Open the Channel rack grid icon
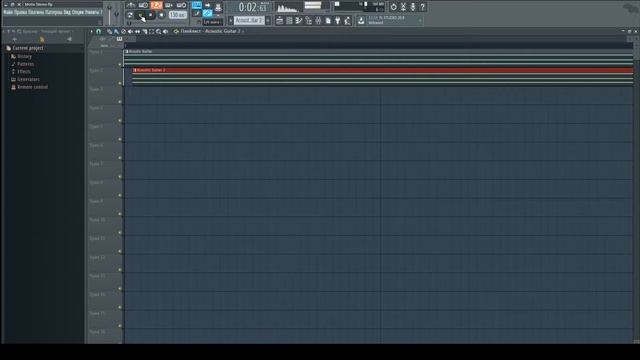The height and width of the screenshot is (360, 640). pos(289,20)
